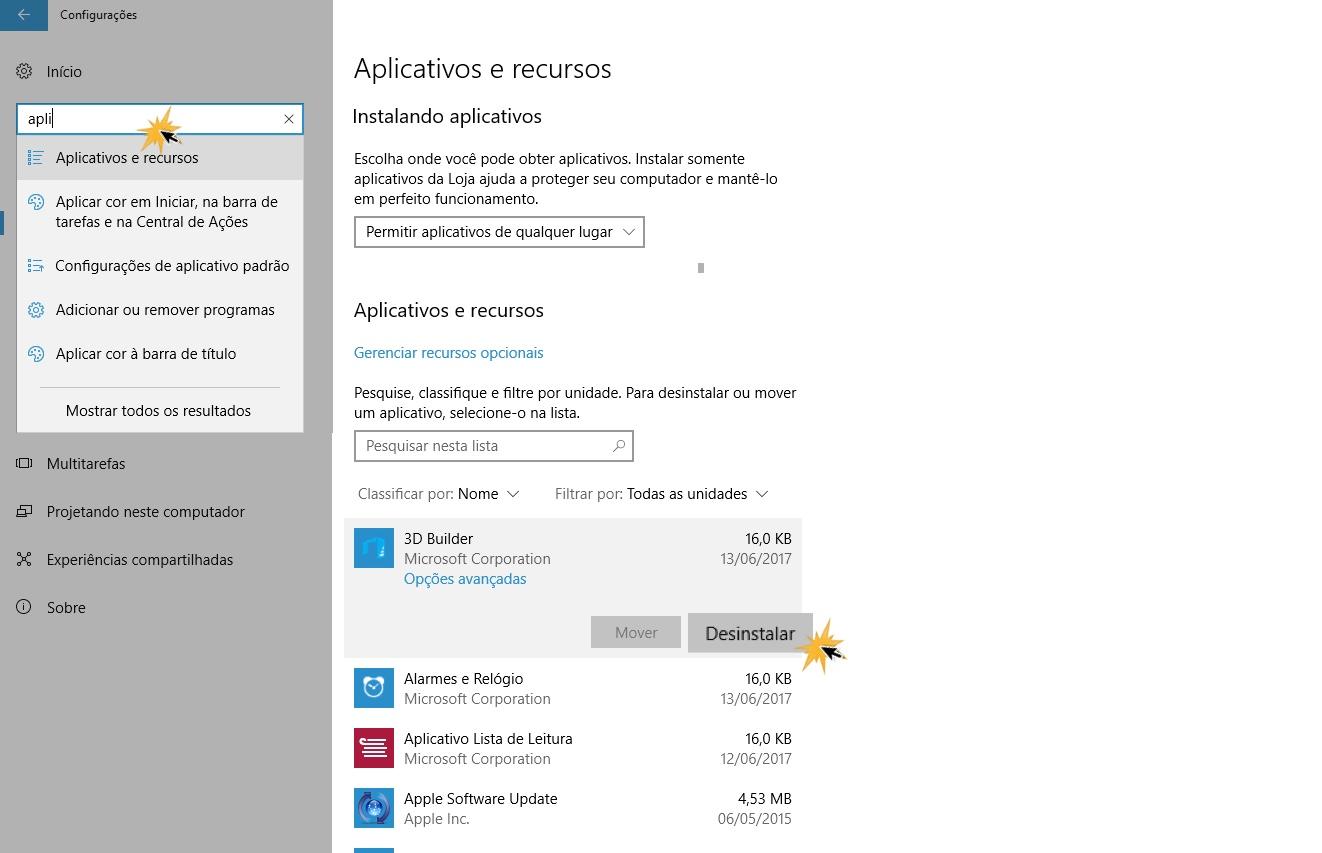Click the 3D Builder app icon
Viewport: 1322px width, 853px height.
pos(374,548)
